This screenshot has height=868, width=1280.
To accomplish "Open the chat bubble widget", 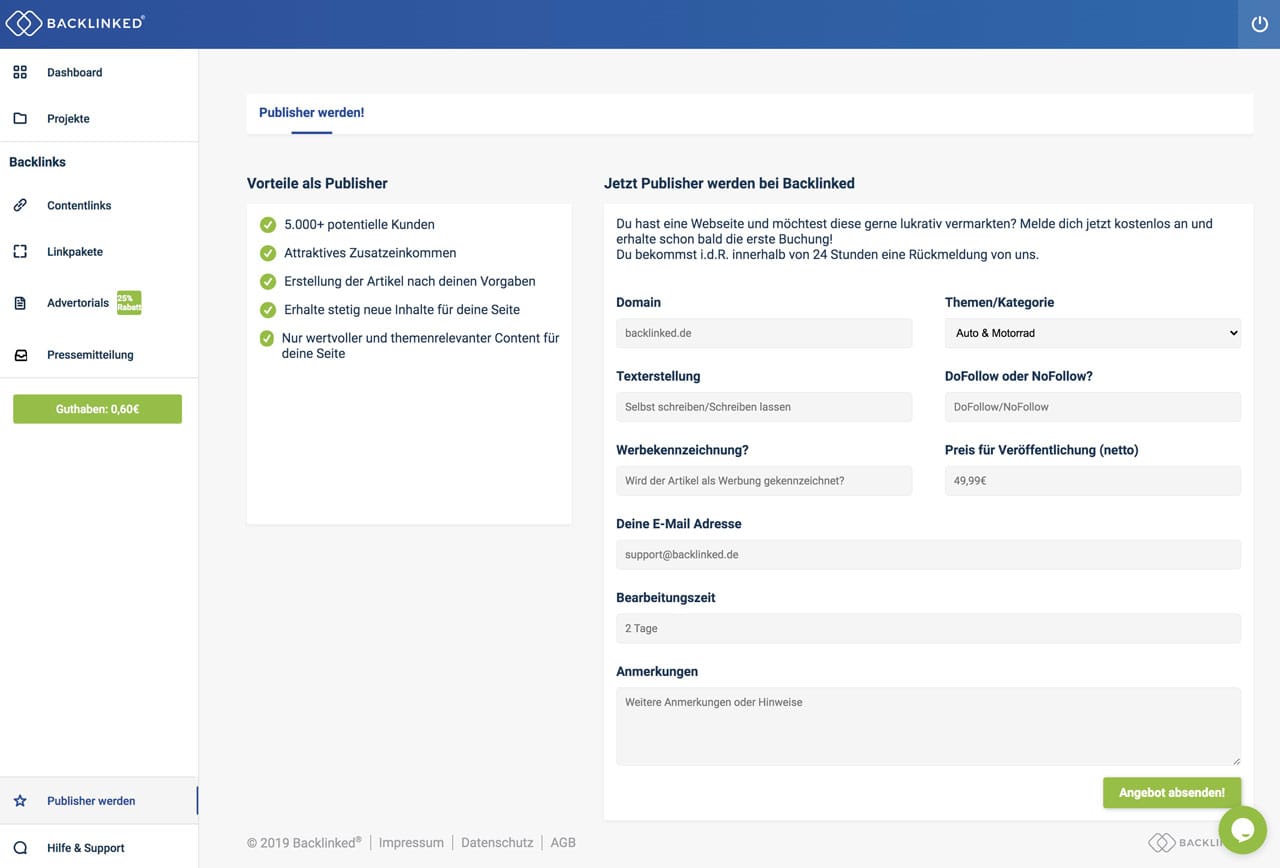I will tap(1242, 830).
